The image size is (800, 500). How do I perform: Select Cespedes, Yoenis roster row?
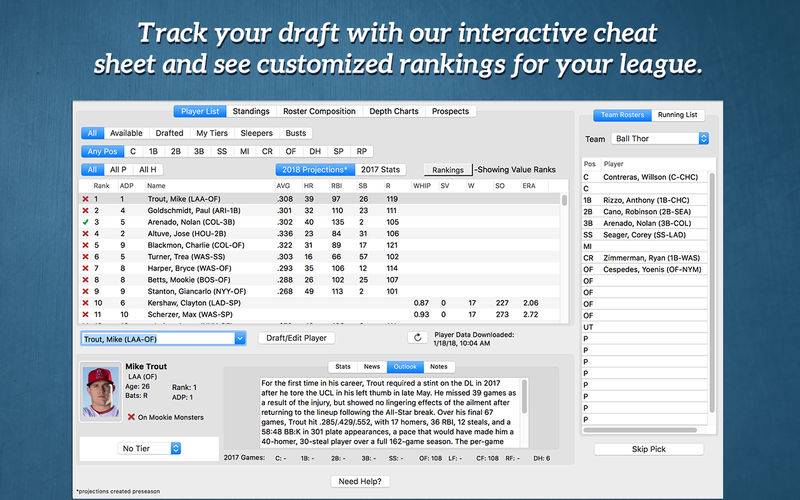click(645, 269)
